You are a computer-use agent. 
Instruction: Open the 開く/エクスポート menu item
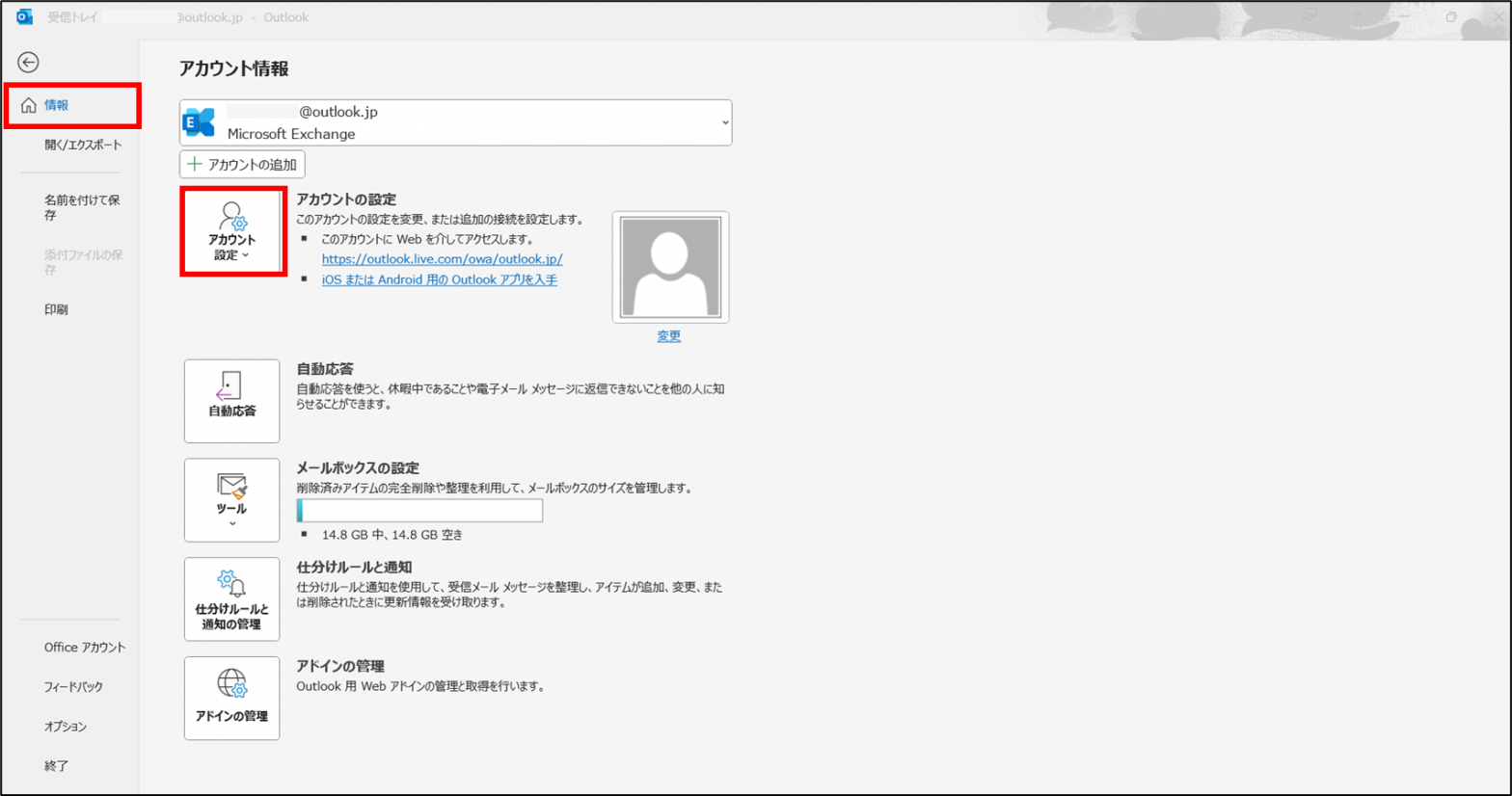point(83,145)
